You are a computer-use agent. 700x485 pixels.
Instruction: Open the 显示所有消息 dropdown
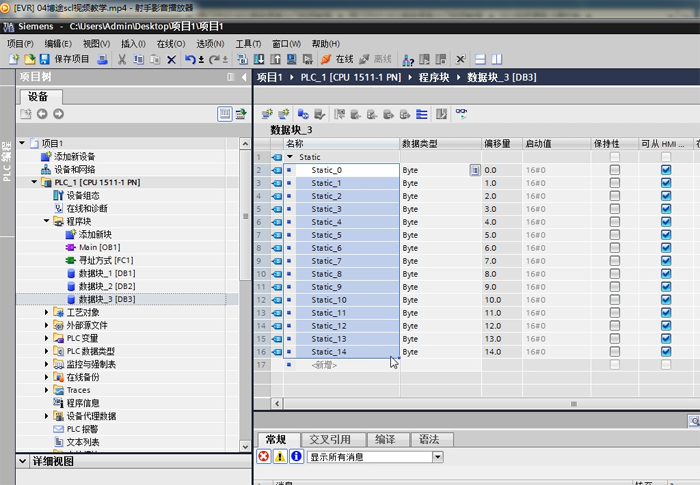[x=438, y=456]
